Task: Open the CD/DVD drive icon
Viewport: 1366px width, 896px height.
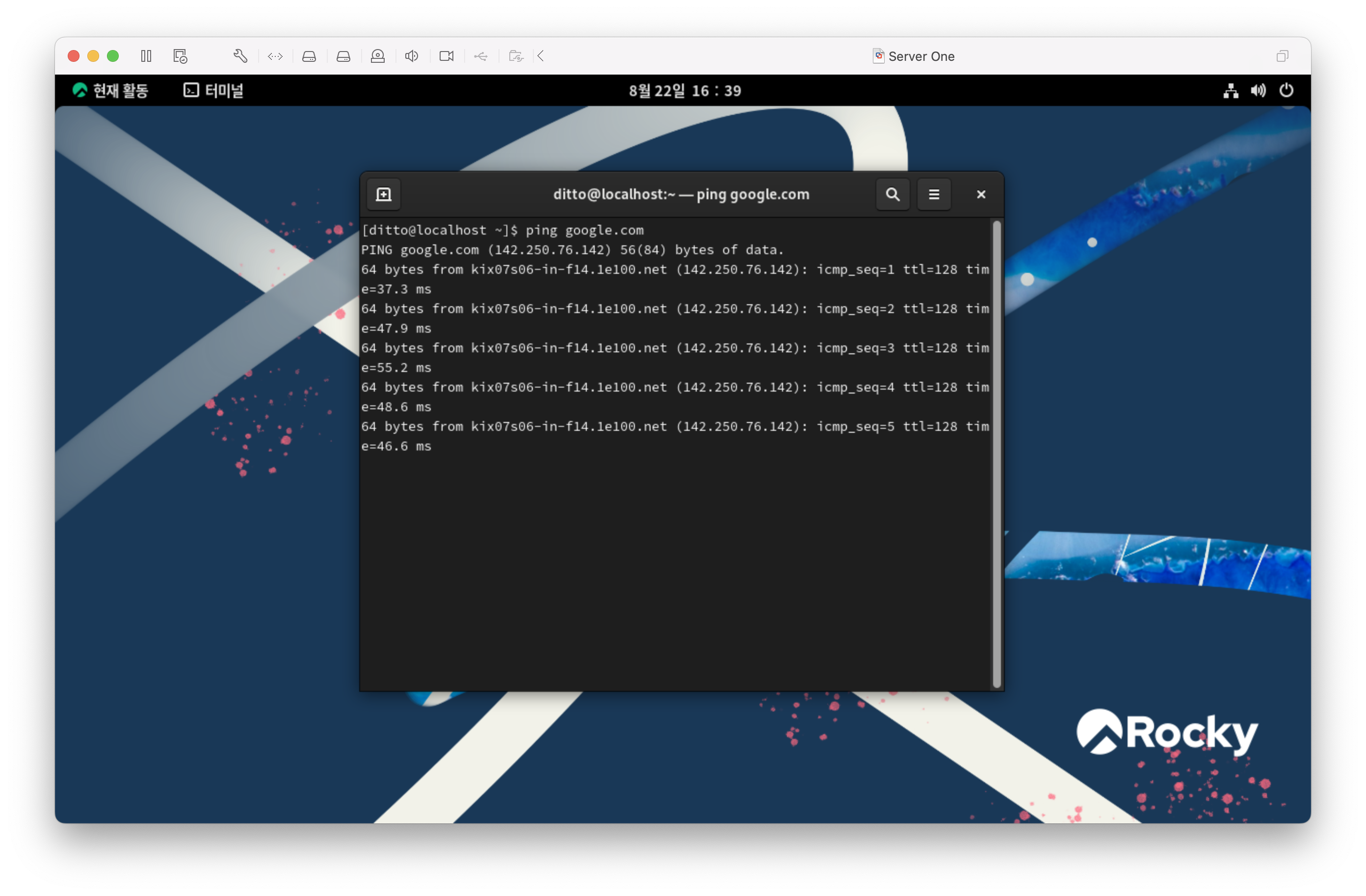Action: (x=378, y=55)
